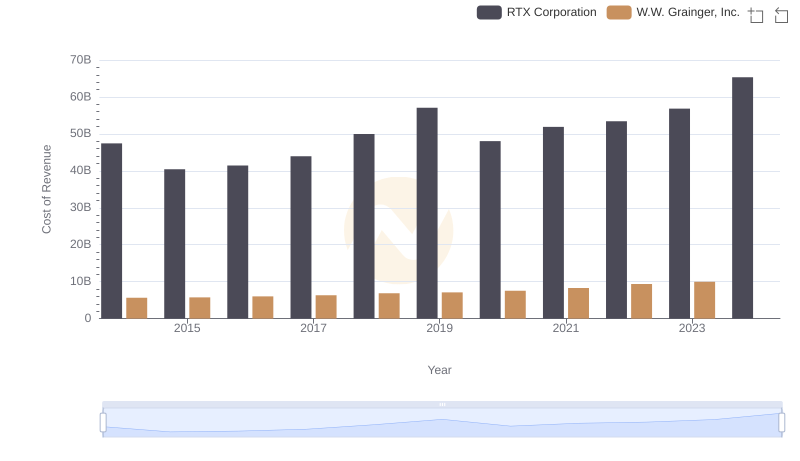This screenshot has width=800, height=461.
Task: Click the W.W. Grainger bar for 2023
Action: (x=705, y=300)
